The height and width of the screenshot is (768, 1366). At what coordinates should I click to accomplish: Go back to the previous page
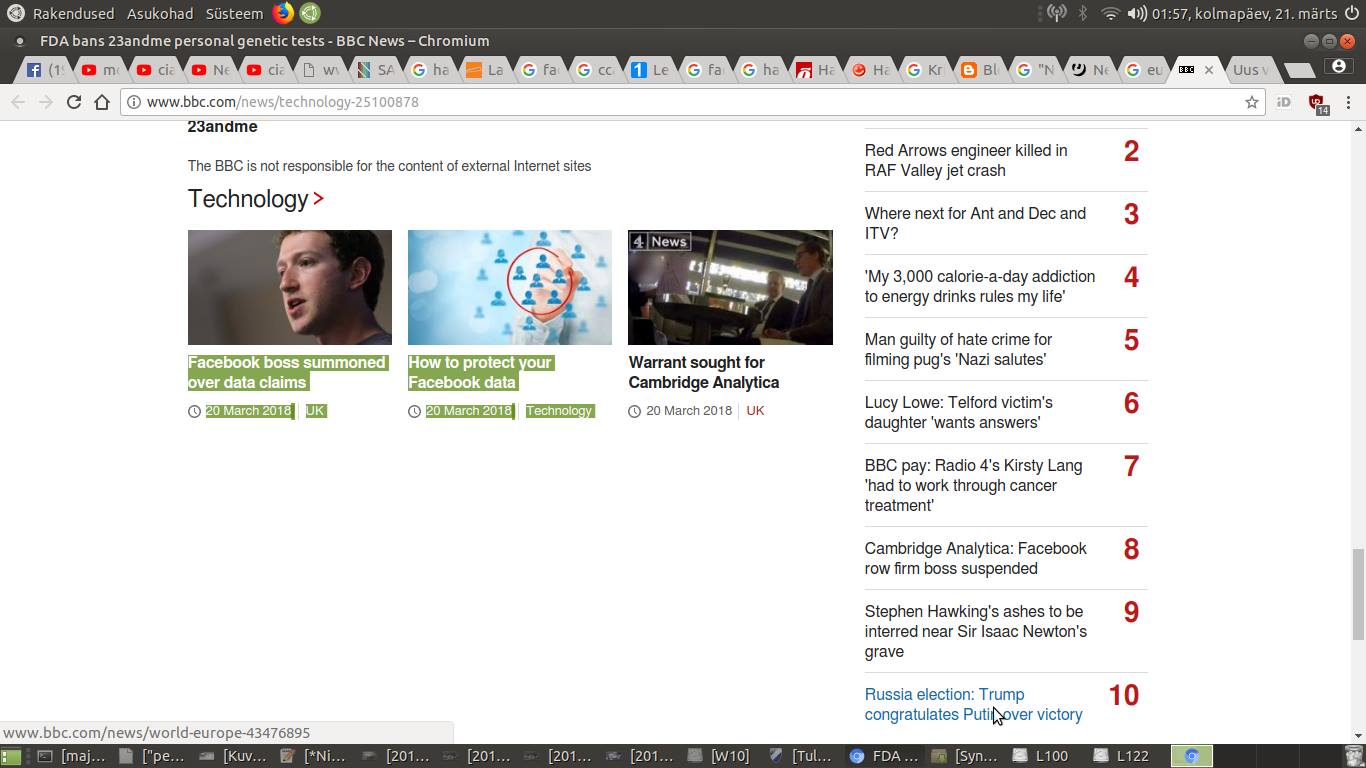point(17,102)
